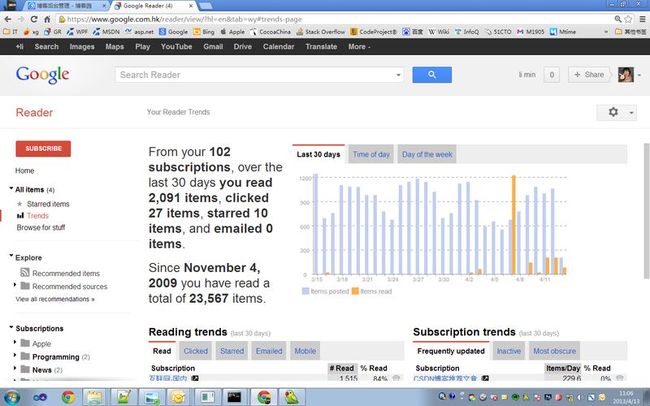The image size is (650, 406).
Task: Select the Frequently updated tab
Action: (451, 351)
